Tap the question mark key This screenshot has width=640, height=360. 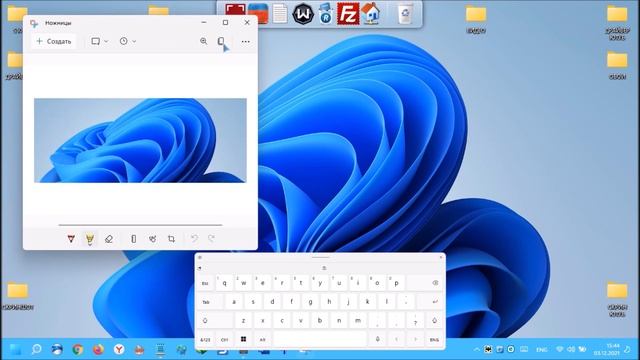[x=416, y=320]
